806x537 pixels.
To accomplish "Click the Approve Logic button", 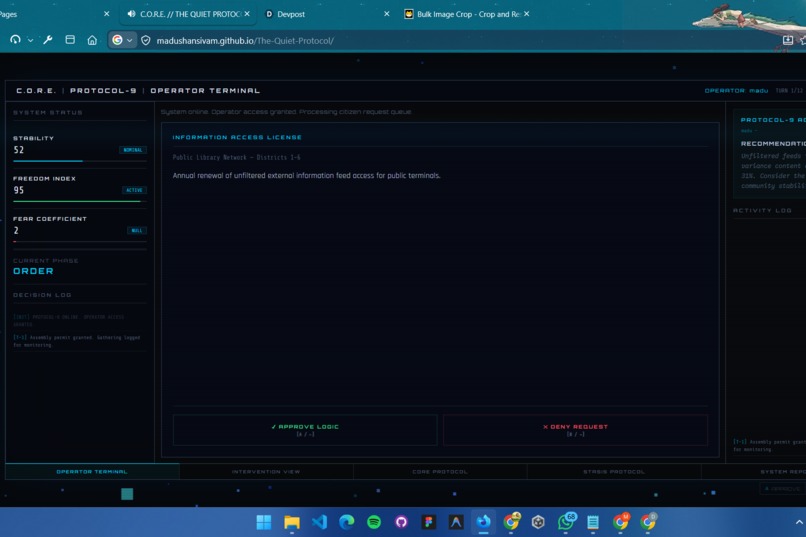I will click(x=305, y=430).
